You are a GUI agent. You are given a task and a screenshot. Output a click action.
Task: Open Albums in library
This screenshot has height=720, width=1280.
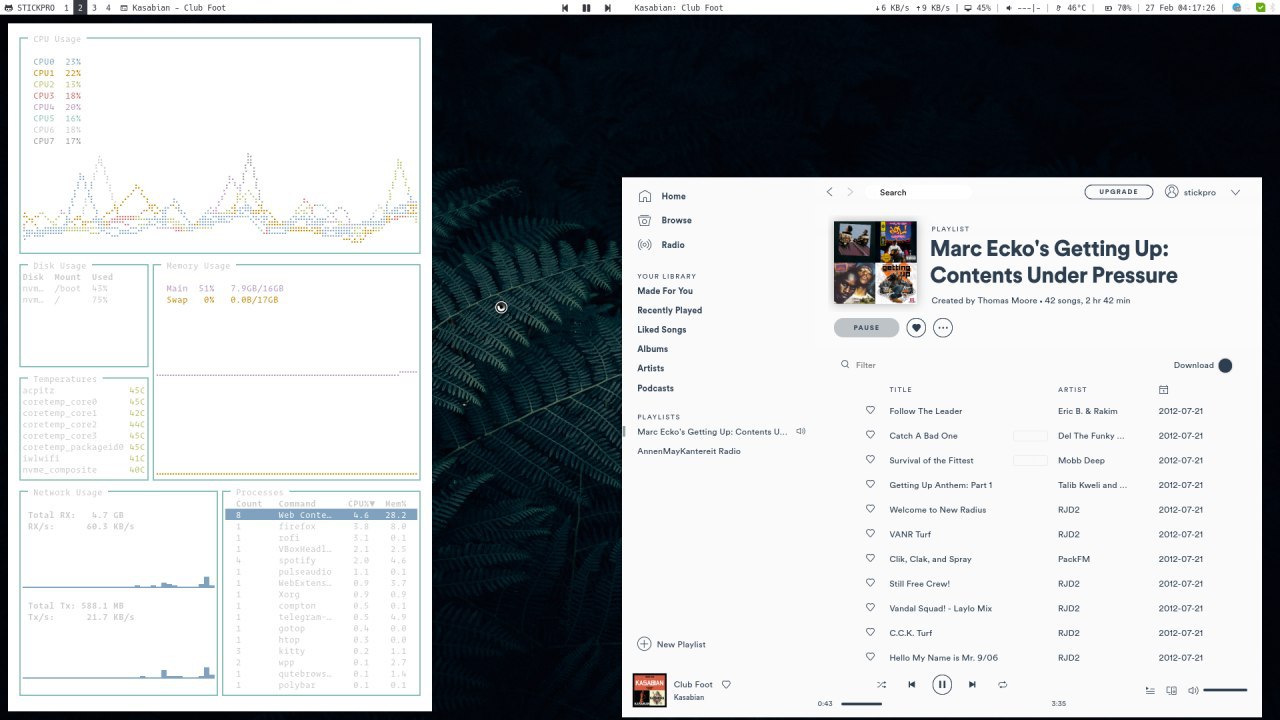pos(653,349)
